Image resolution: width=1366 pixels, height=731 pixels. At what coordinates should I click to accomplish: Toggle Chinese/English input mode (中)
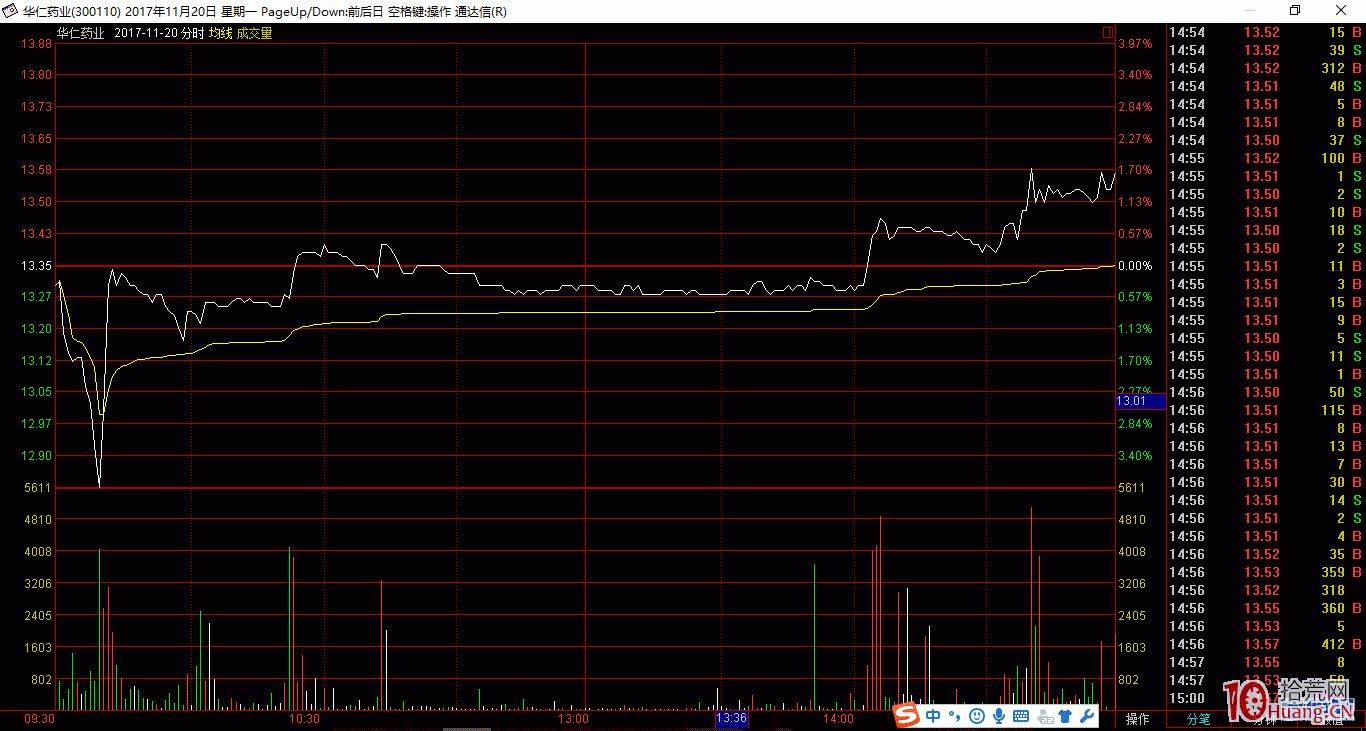coord(932,716)
